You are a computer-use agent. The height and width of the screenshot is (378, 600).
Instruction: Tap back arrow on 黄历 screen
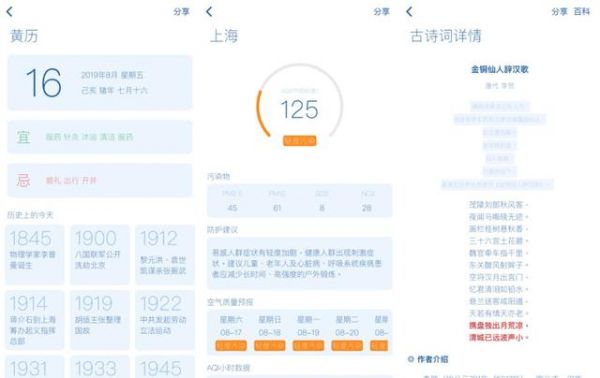click(x=10, y=12)
